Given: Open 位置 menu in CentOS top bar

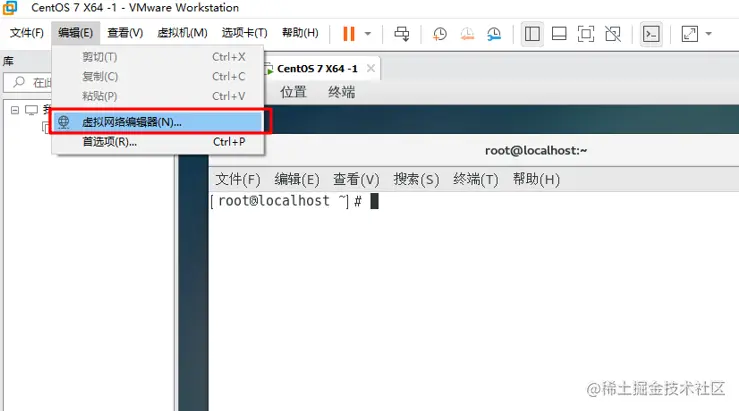Looking at the screenshot, I should click(x=293, y=92).
